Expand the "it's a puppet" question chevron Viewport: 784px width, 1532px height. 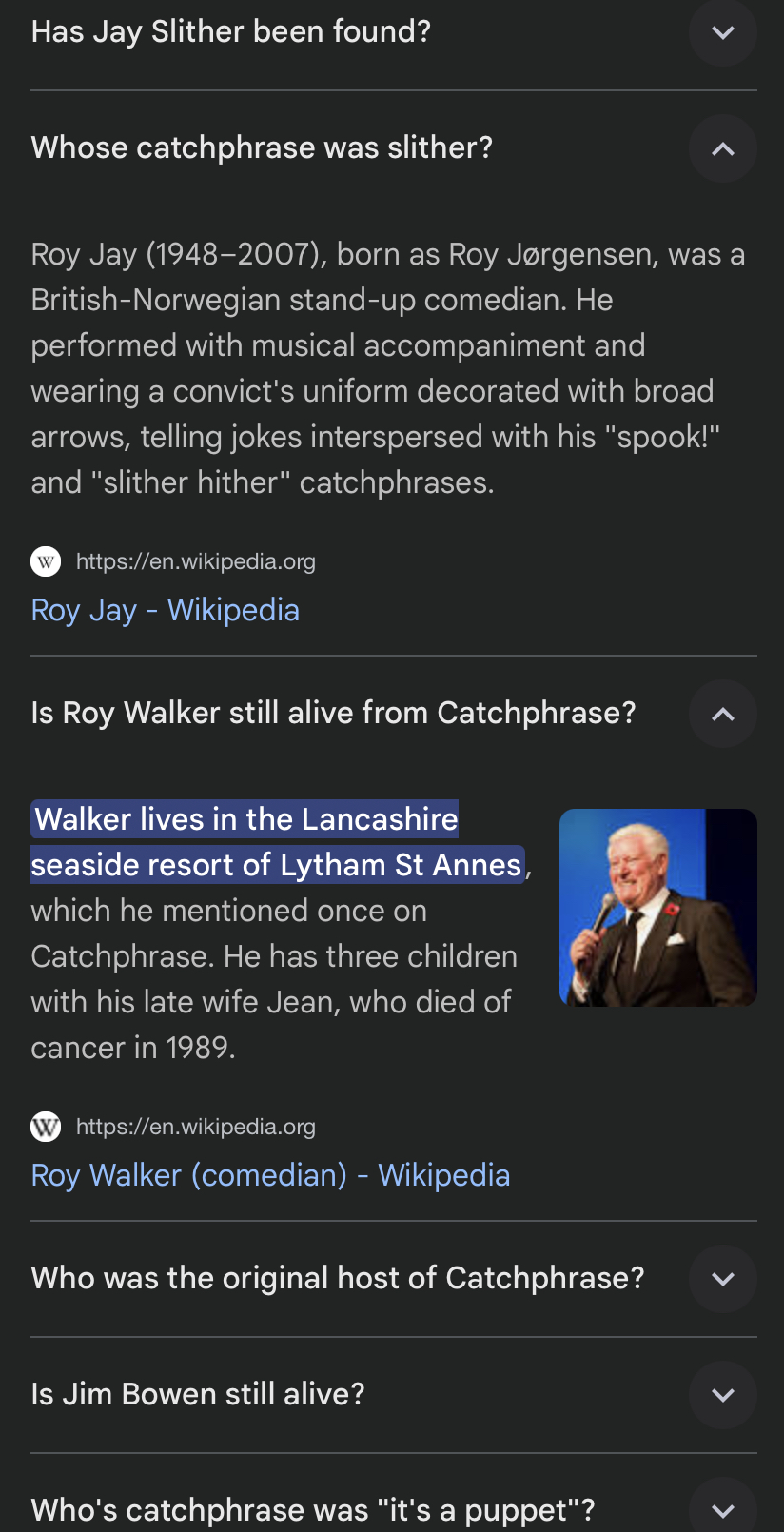722,1510
